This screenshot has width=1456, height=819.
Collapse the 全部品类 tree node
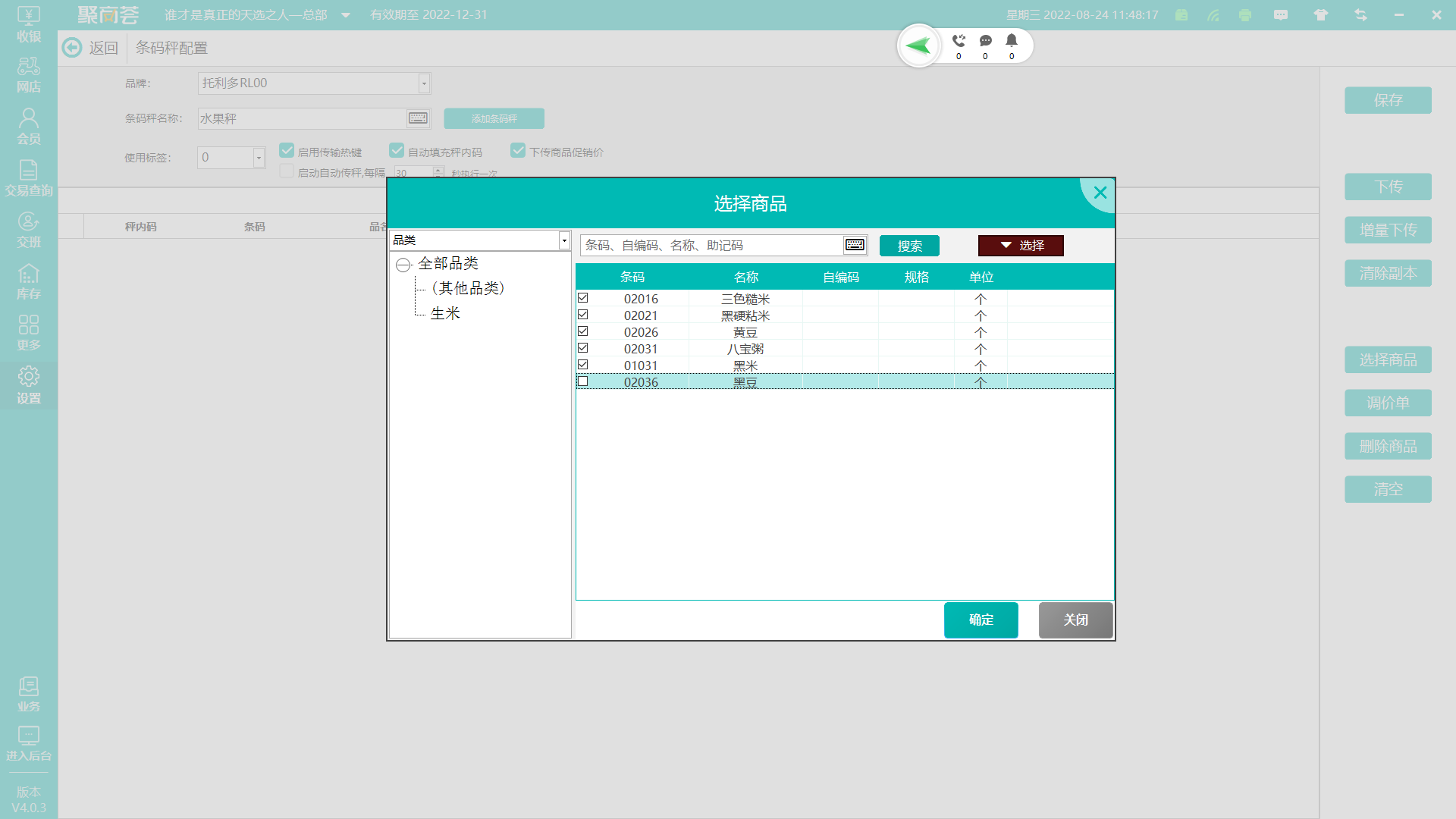(403, 265)
